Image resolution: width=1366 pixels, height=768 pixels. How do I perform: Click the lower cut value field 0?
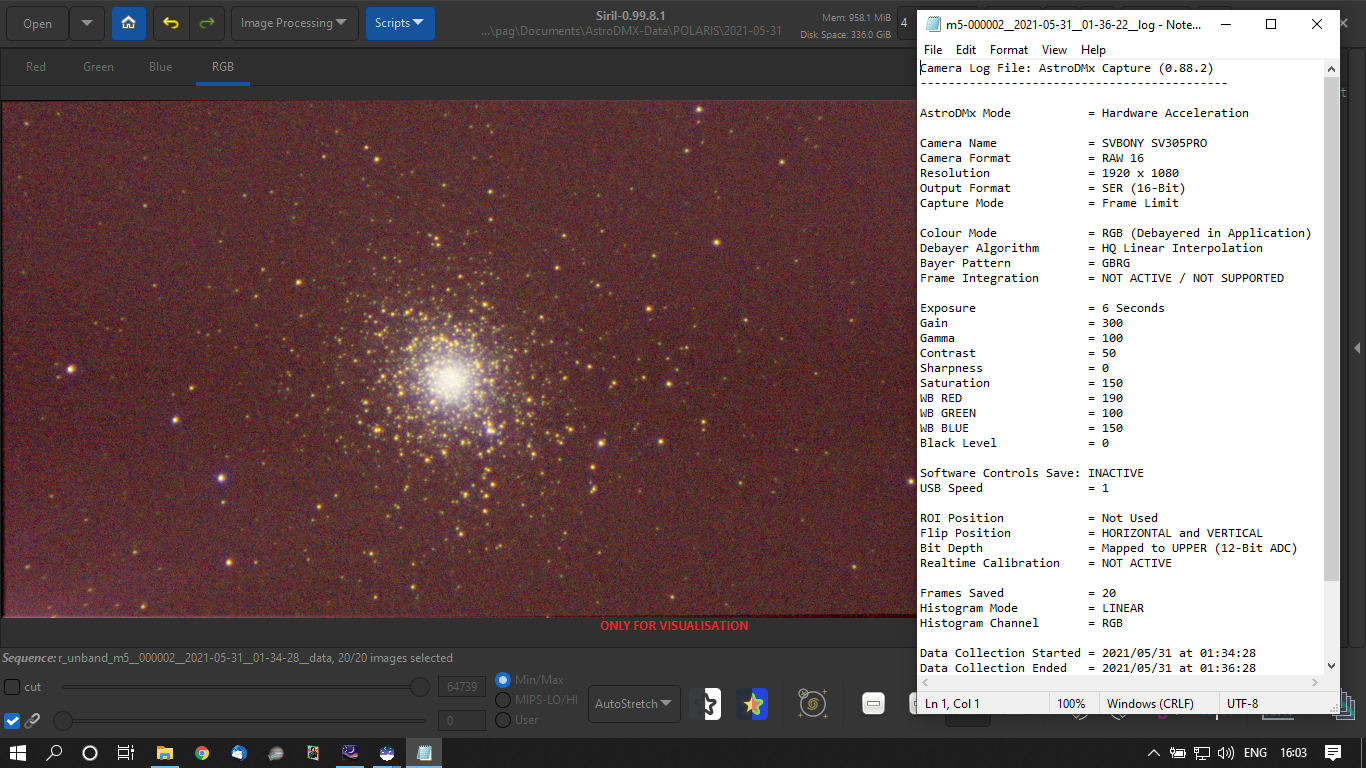point(462,720)
